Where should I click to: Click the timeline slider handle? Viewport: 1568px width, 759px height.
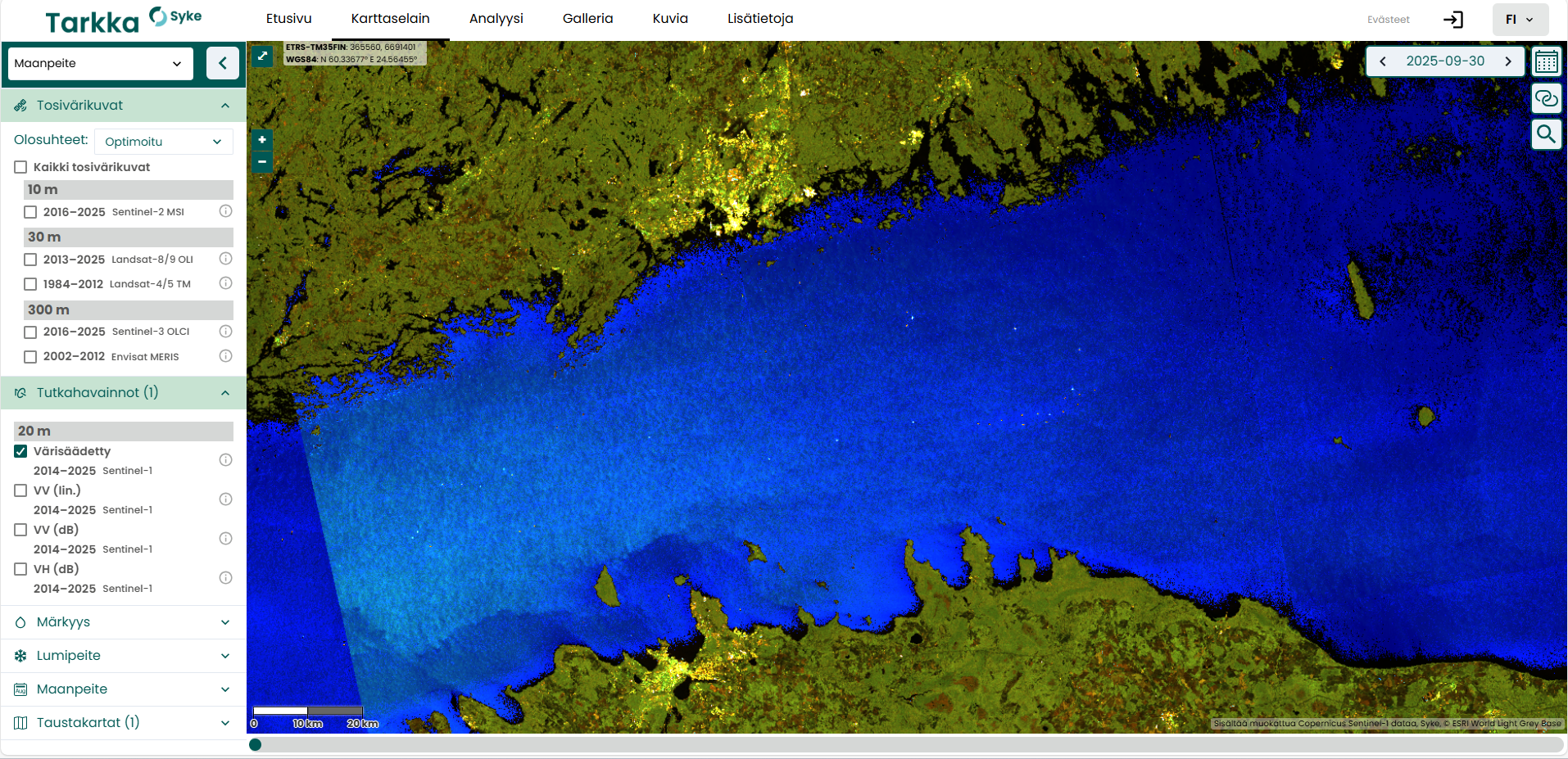tap(256, 744)
